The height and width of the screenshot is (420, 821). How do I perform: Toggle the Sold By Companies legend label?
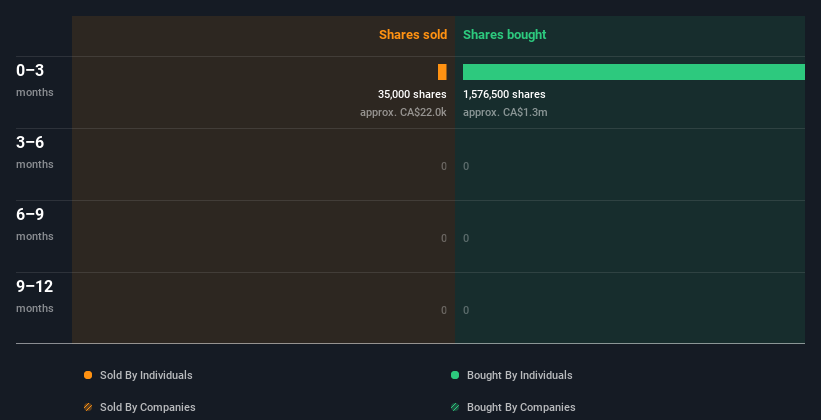pos(147,407)
